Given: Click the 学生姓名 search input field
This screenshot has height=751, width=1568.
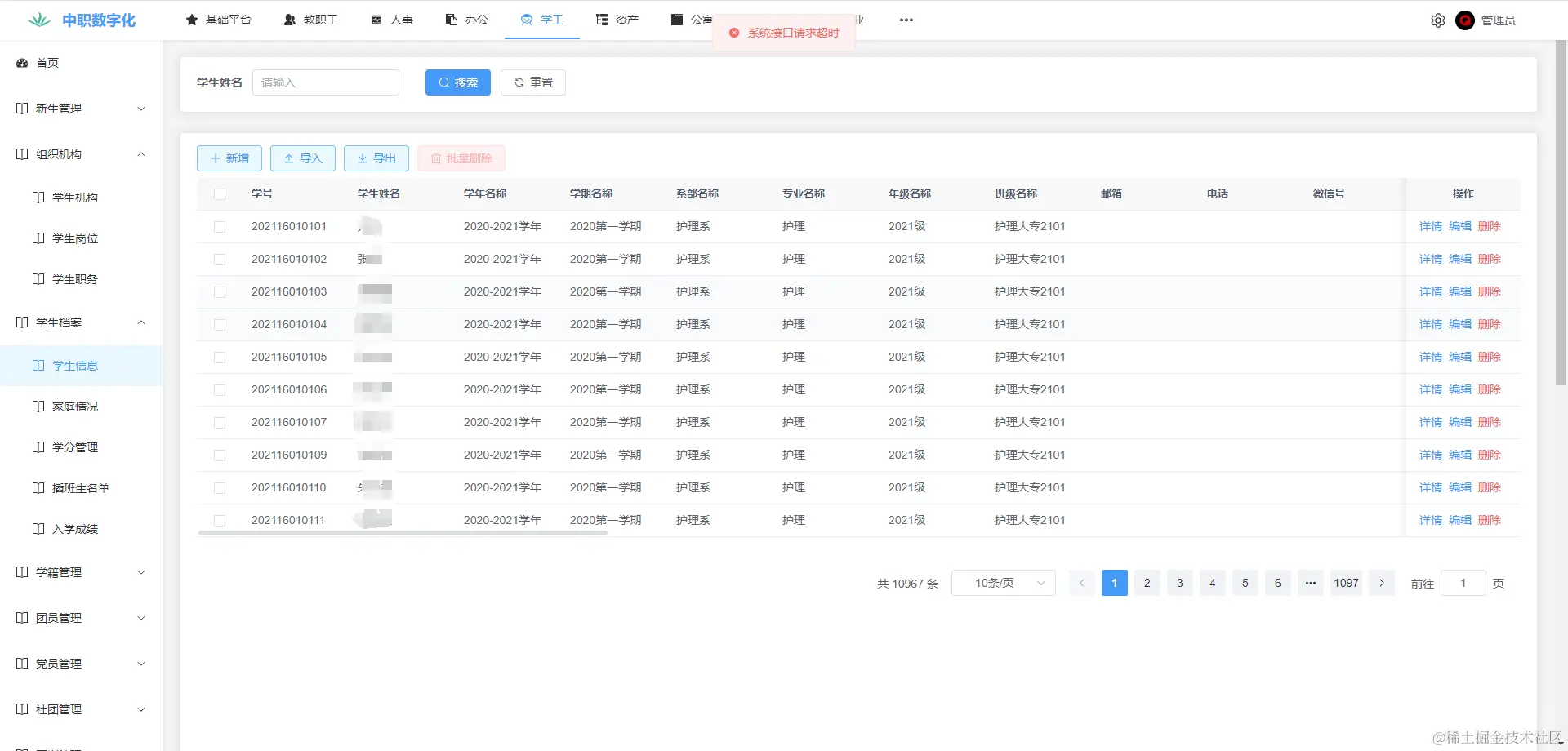Looking at the screenshot, I should 326,82.
